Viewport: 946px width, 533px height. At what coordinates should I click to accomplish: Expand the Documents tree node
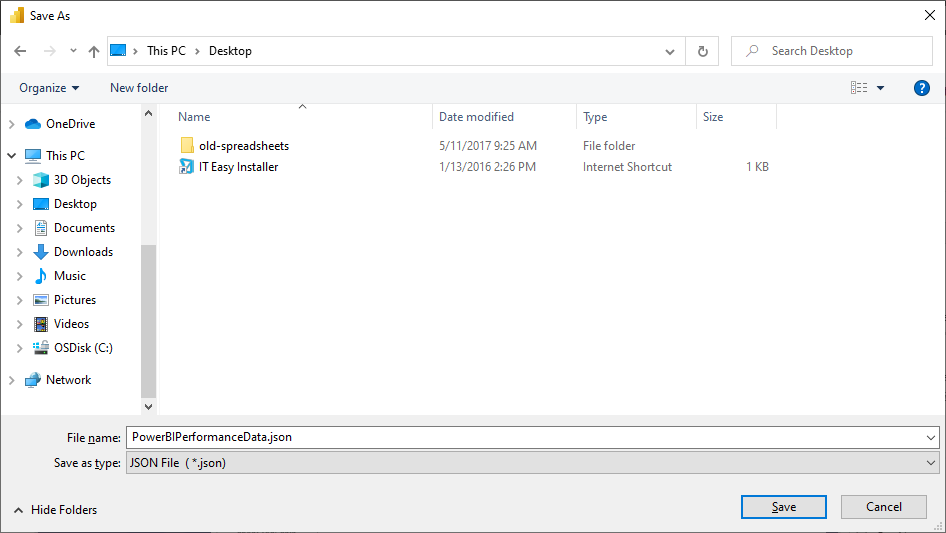19,228
